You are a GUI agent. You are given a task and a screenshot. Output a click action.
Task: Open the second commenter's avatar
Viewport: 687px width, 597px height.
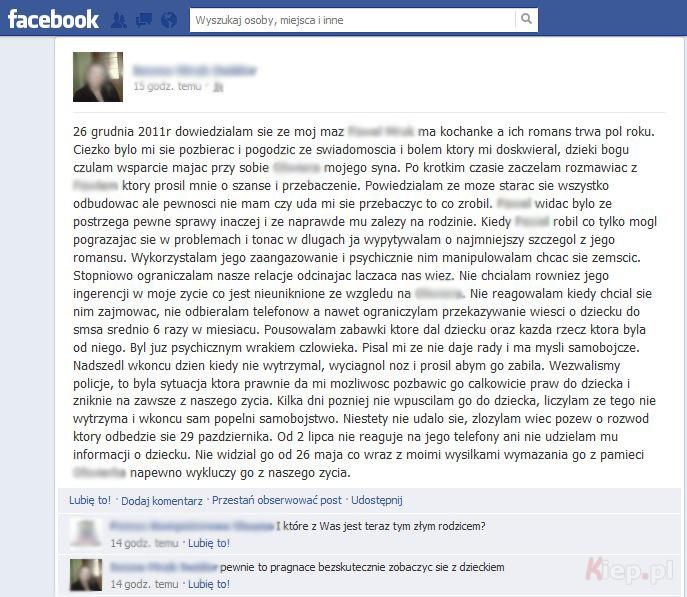point(86,575)
